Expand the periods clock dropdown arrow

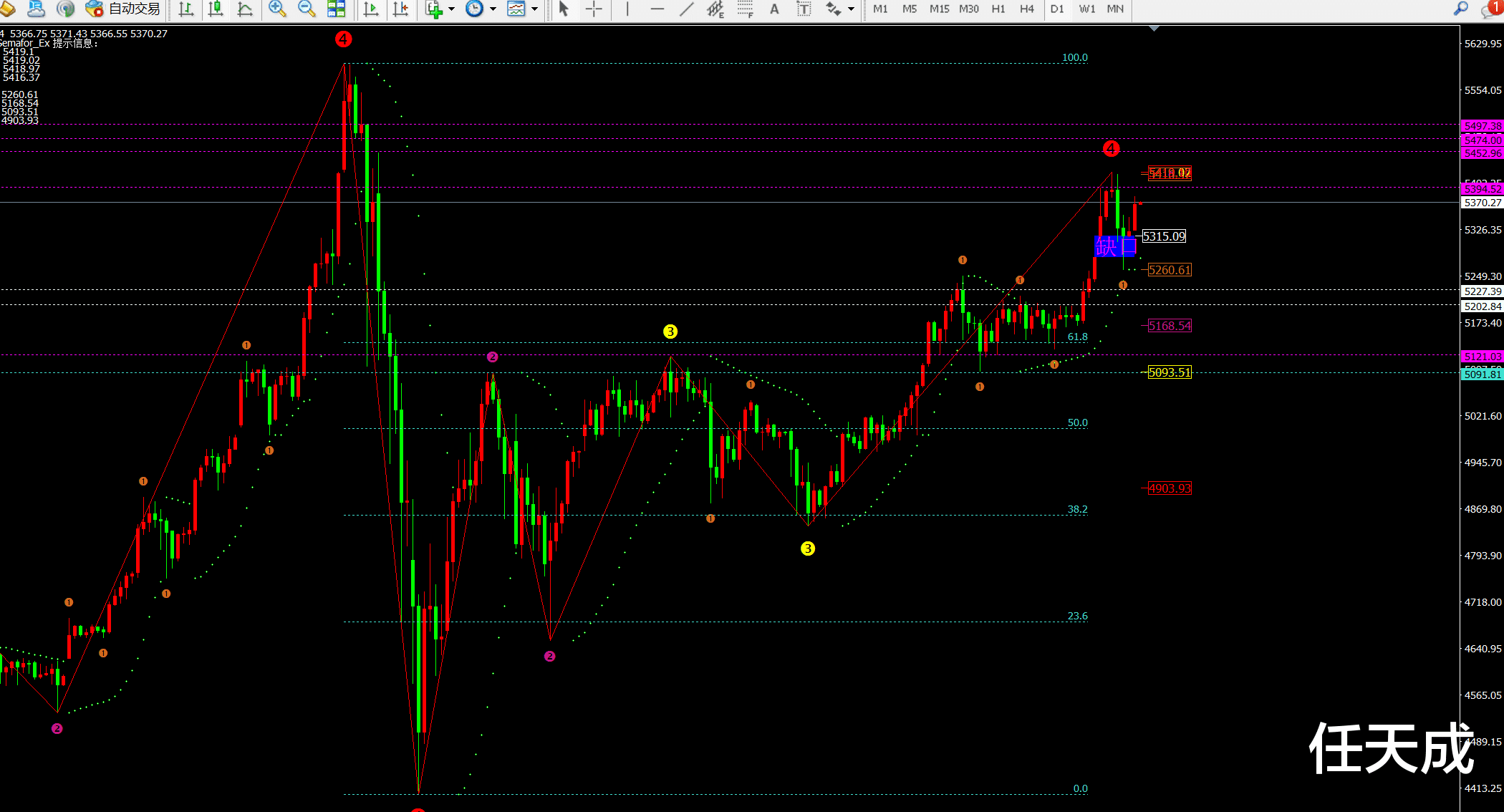tap(493, 9)
